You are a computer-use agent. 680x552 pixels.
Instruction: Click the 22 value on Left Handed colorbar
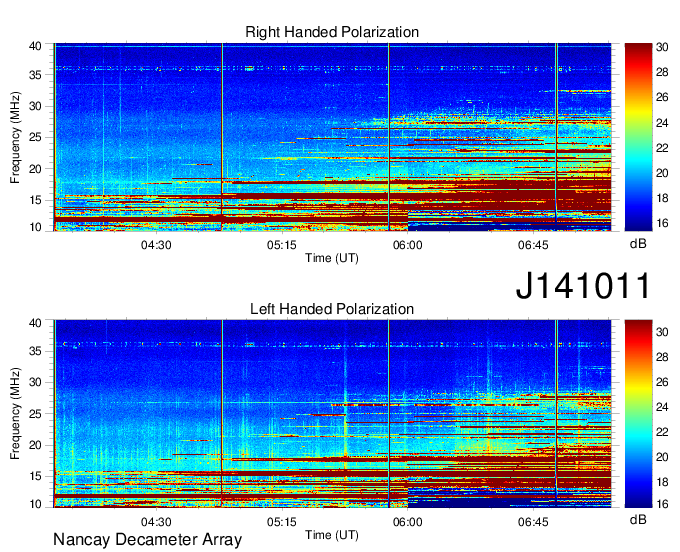[662, 432]
